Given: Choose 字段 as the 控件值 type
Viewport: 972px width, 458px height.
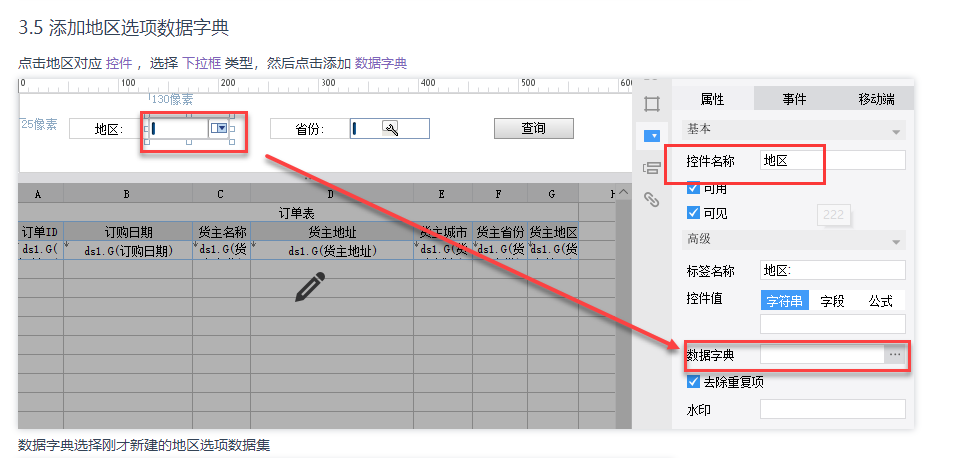Looking at the screenshot, I should click(x=832, y=300).
